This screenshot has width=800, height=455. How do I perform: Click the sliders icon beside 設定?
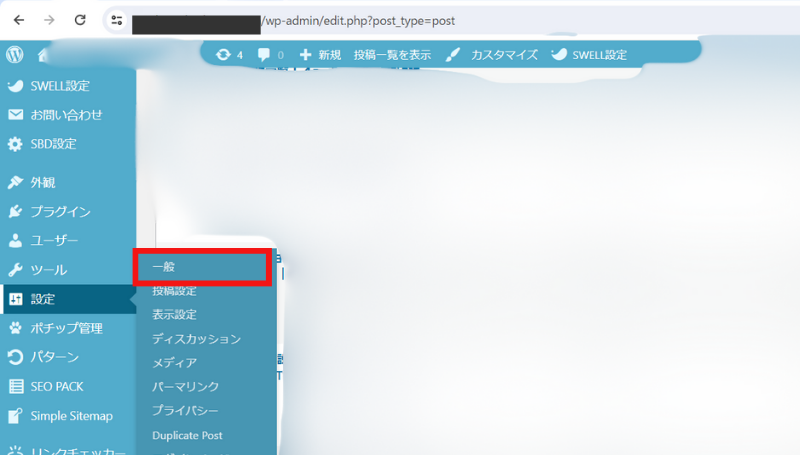coord(15,299)
